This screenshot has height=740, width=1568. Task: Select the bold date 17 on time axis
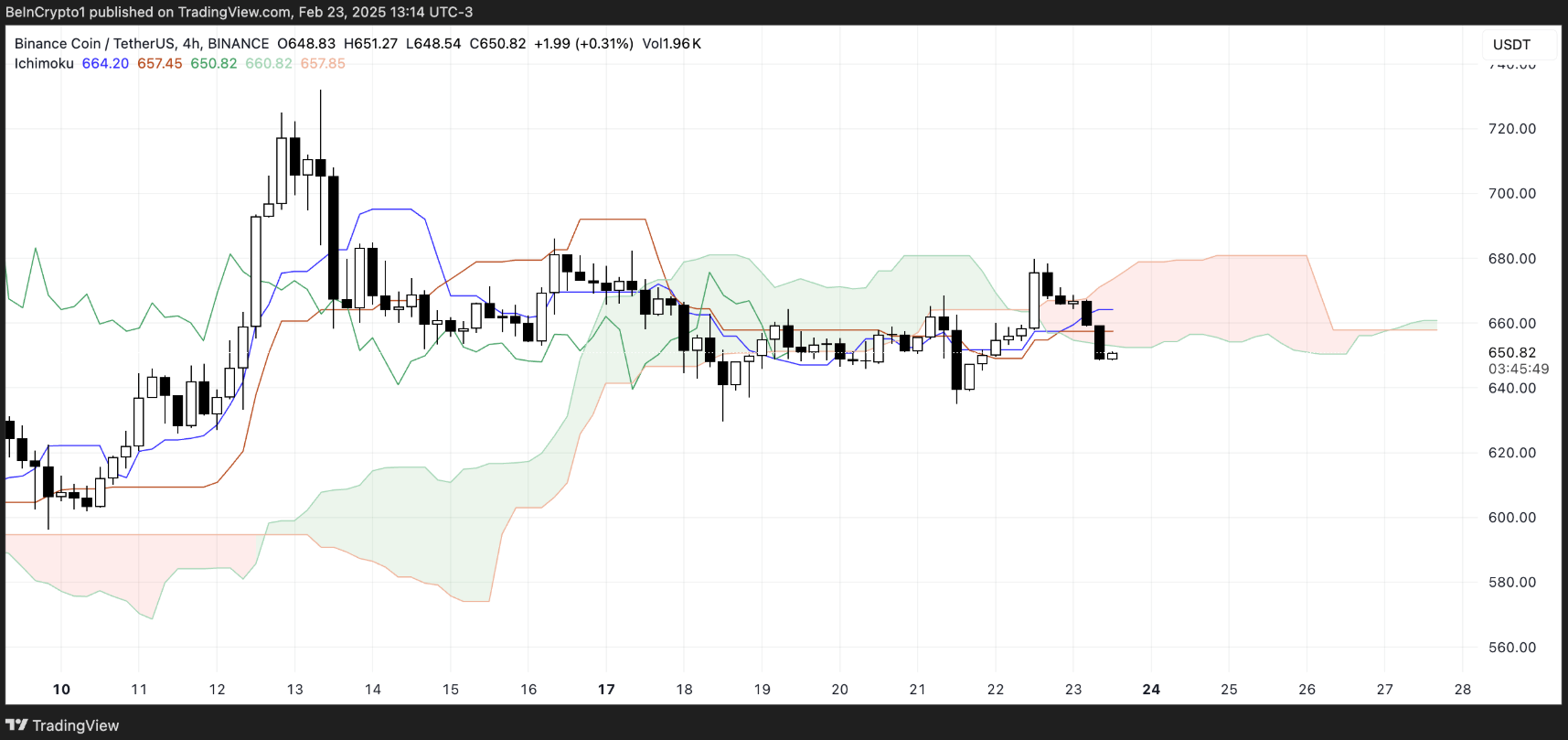coord(606,689)
